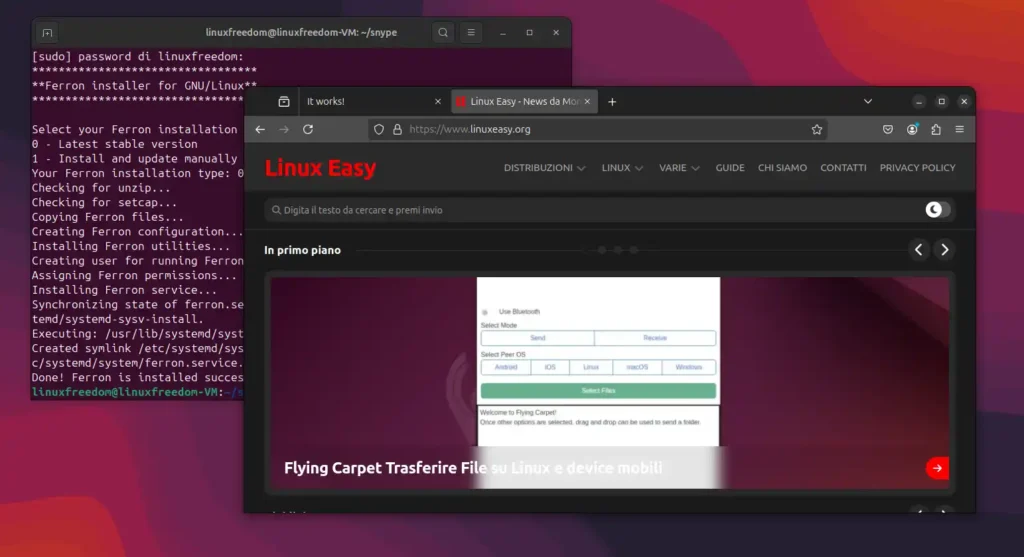This screenshot has width=1024, height=557.
Task: Open the Firefox account icon
Action: coord(912,129)
